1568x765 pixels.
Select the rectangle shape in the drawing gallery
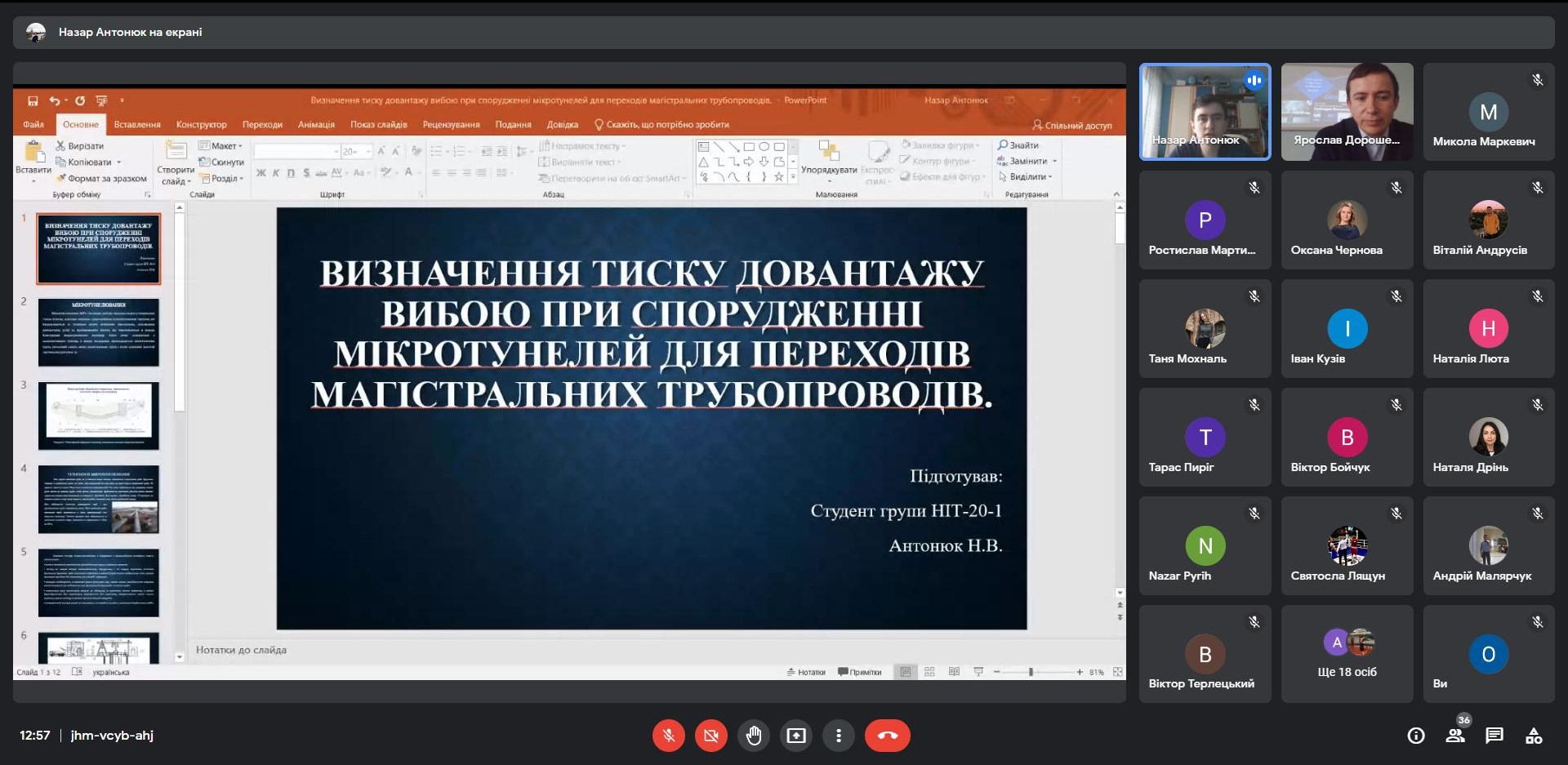point(749,147)
